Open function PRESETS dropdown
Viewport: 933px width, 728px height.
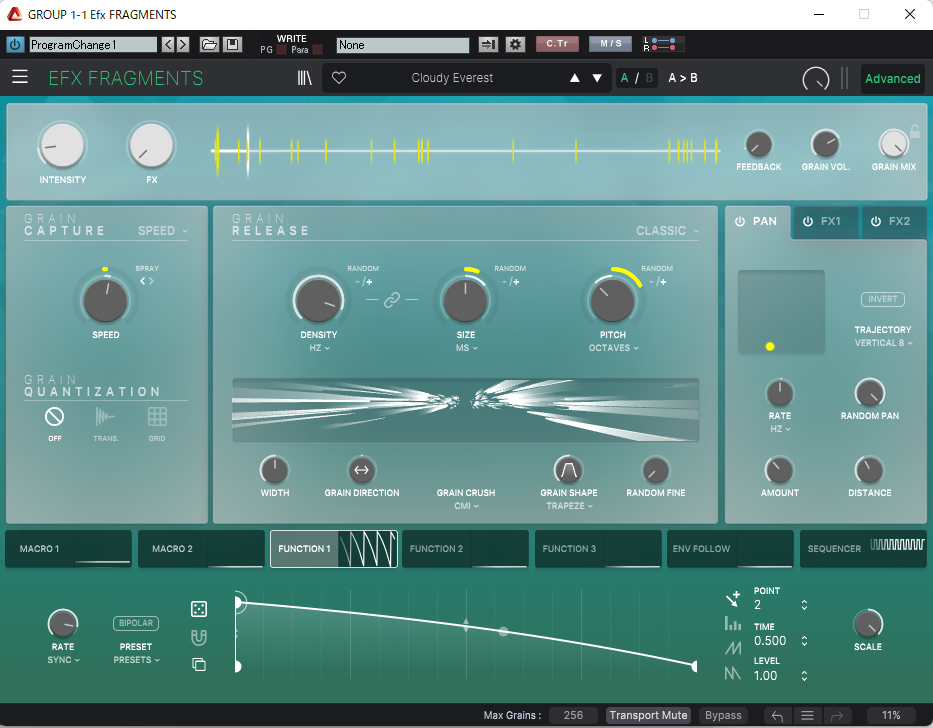pos(136,660)
